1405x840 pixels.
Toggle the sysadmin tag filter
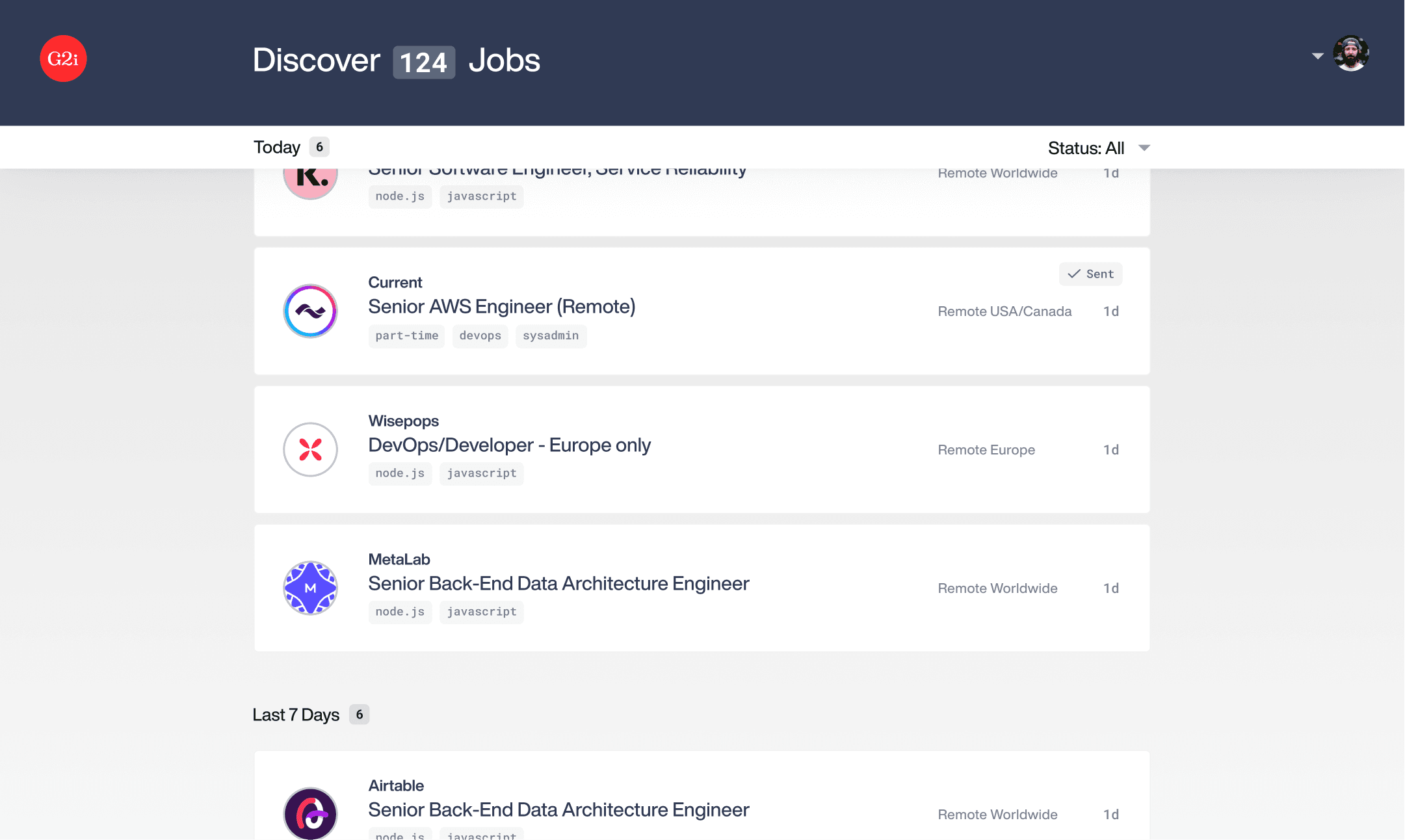click(x=551, y=335)
